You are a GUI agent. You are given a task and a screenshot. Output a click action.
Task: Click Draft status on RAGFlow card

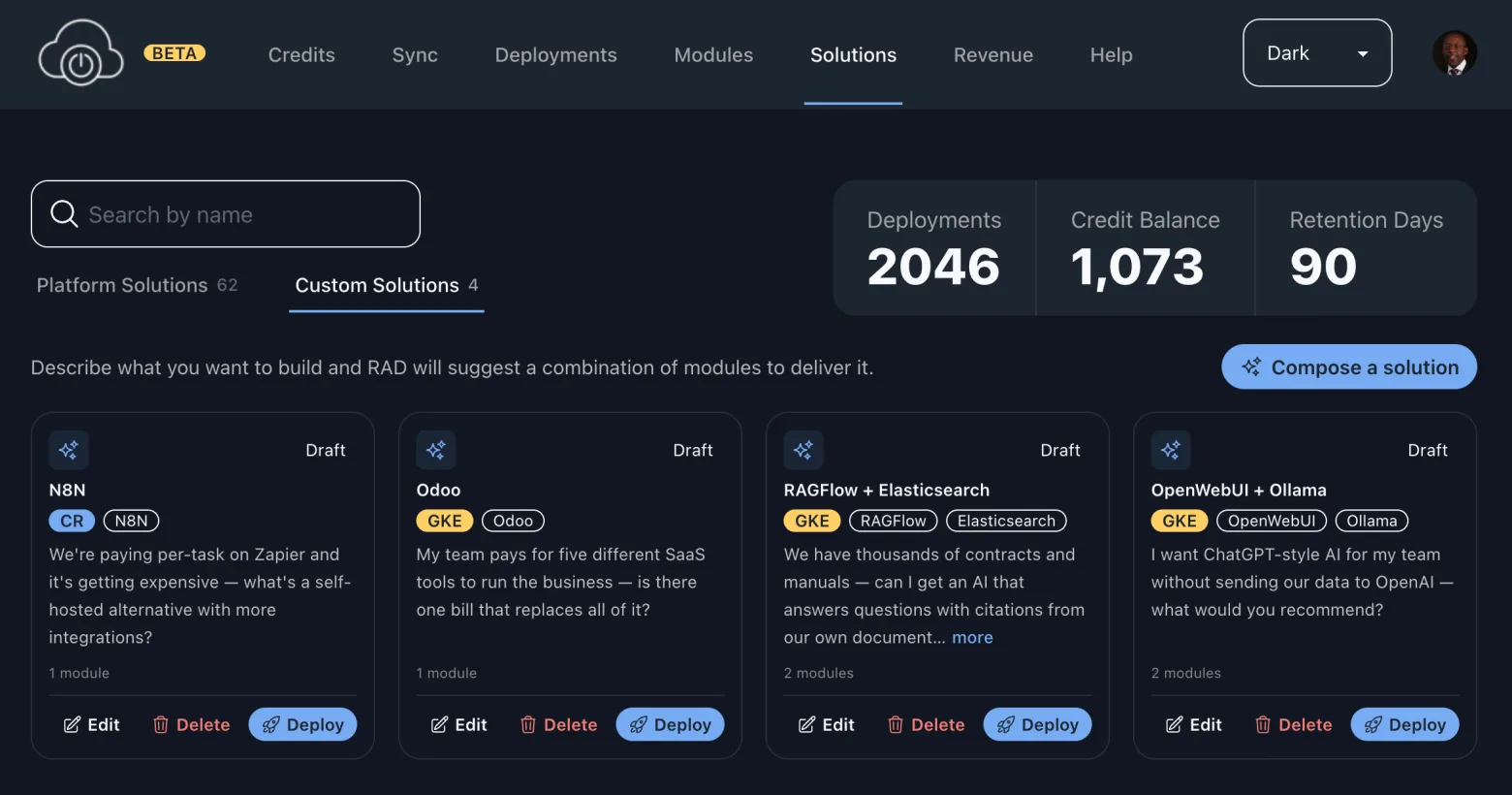click(1060, 450)
